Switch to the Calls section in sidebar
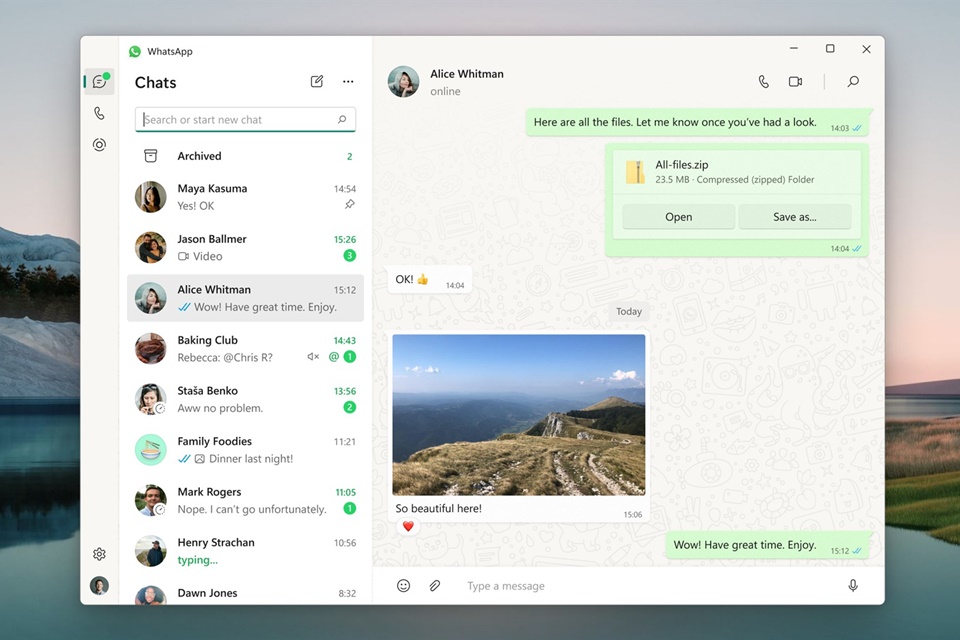Viewport: 960px width, 640px height. tap(99, 113)
